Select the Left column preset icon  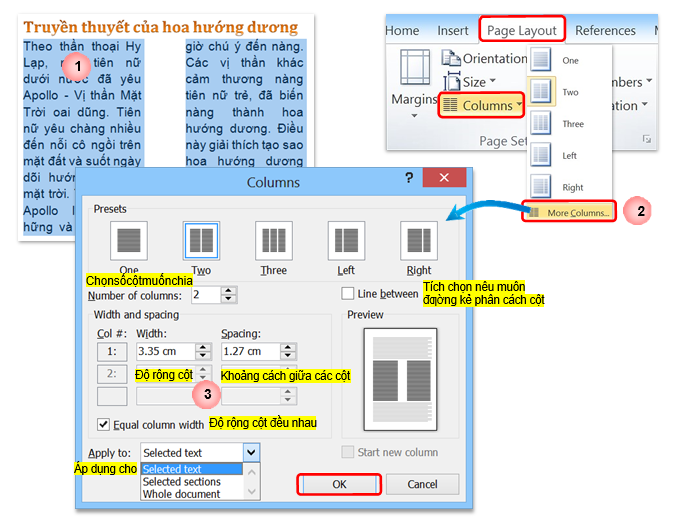[x=346, y=240]
